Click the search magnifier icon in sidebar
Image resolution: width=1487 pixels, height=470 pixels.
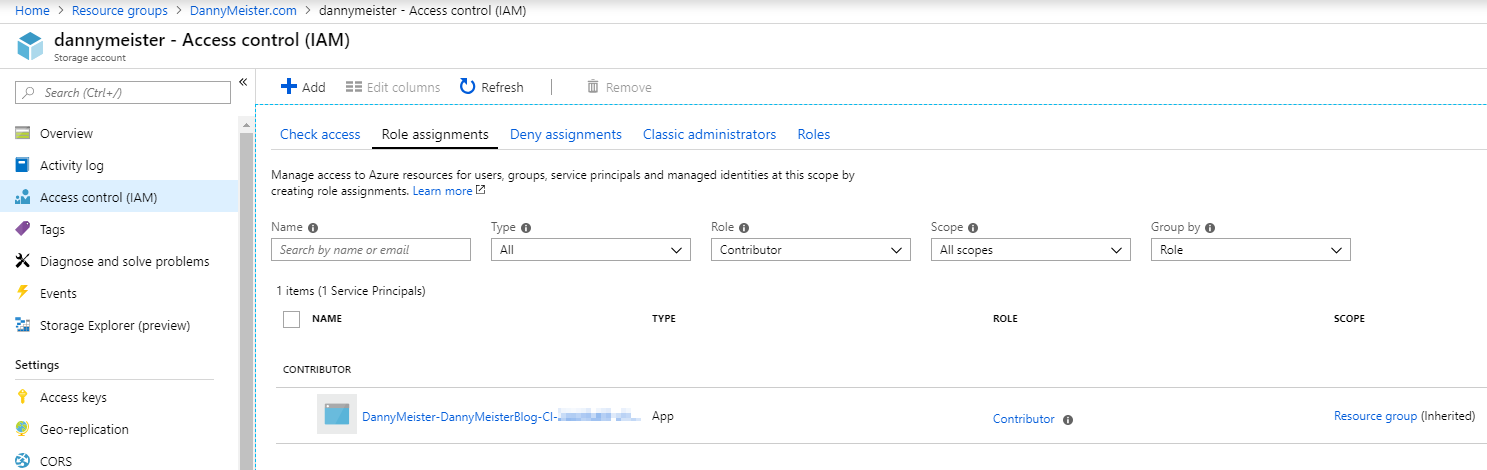pyautogui.click(x=29, y=93)
